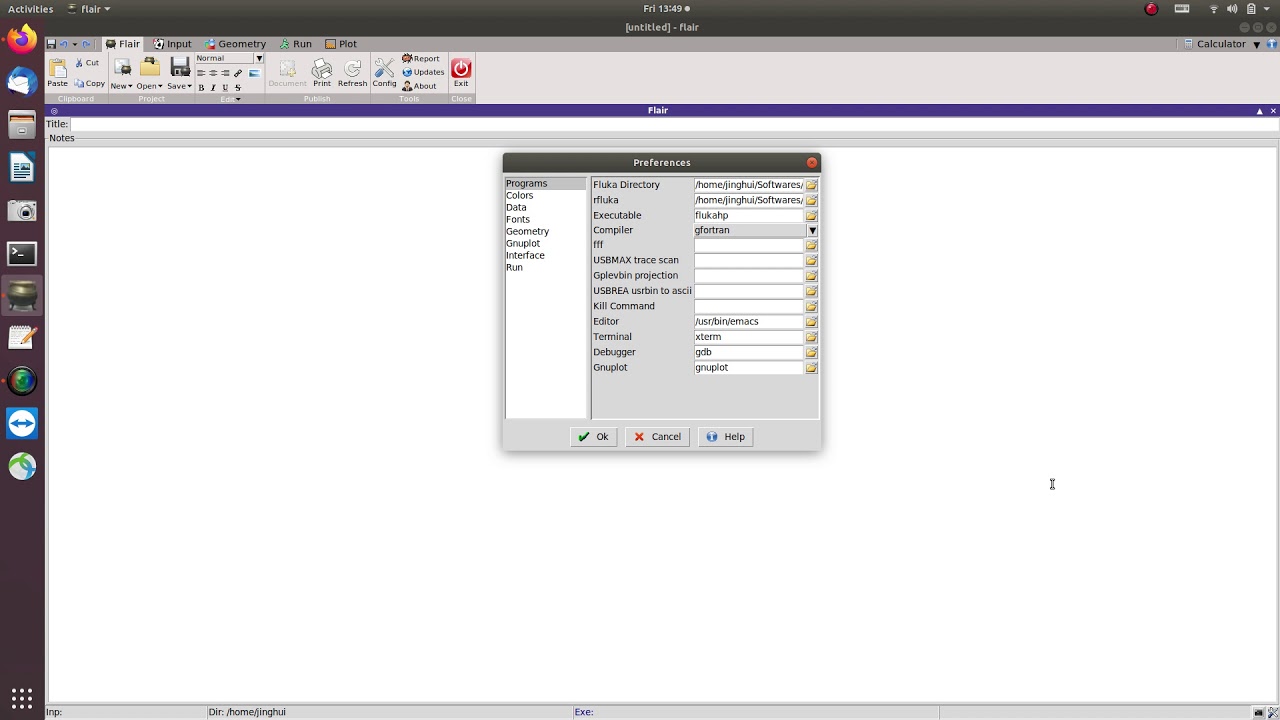This screenshot has width=1280, height=720.
Task: Browse for the rfluka path
Action: [811, 200]
